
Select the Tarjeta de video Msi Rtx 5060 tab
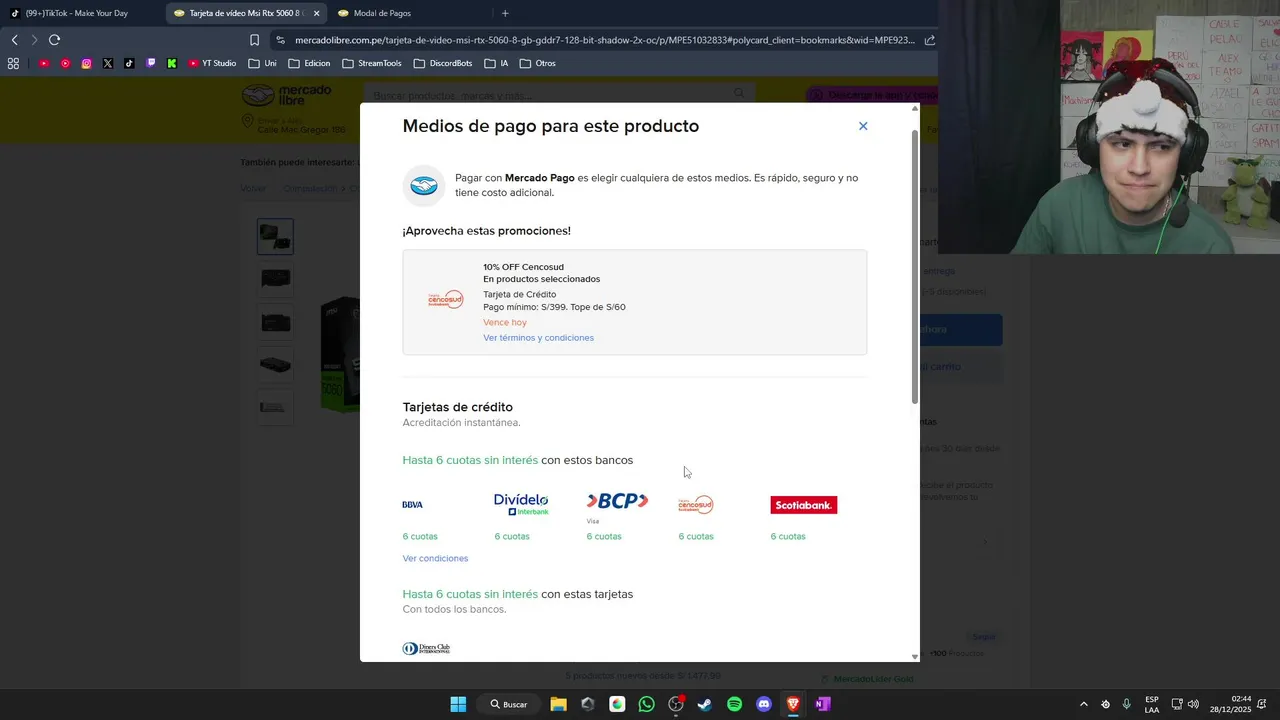coord(240,13)
